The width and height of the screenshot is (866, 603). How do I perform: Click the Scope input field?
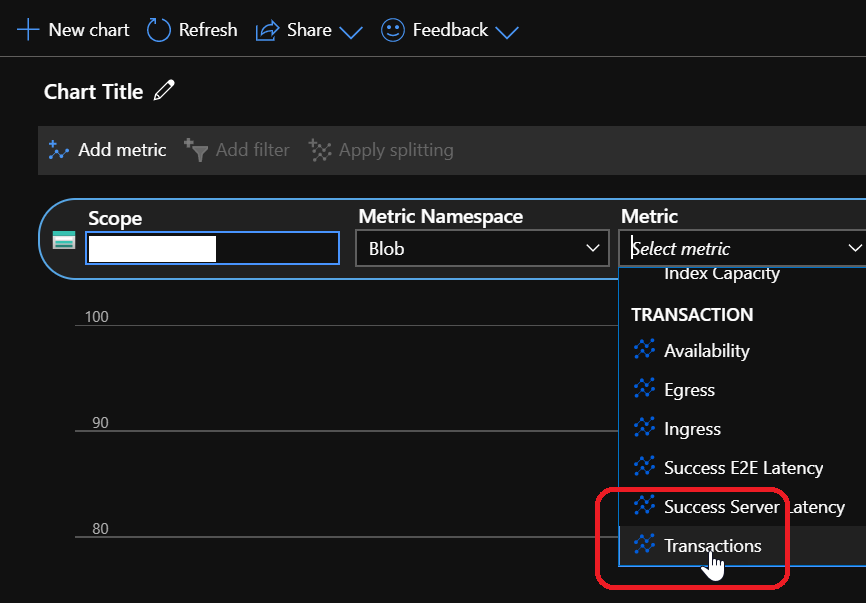(212, 248)
